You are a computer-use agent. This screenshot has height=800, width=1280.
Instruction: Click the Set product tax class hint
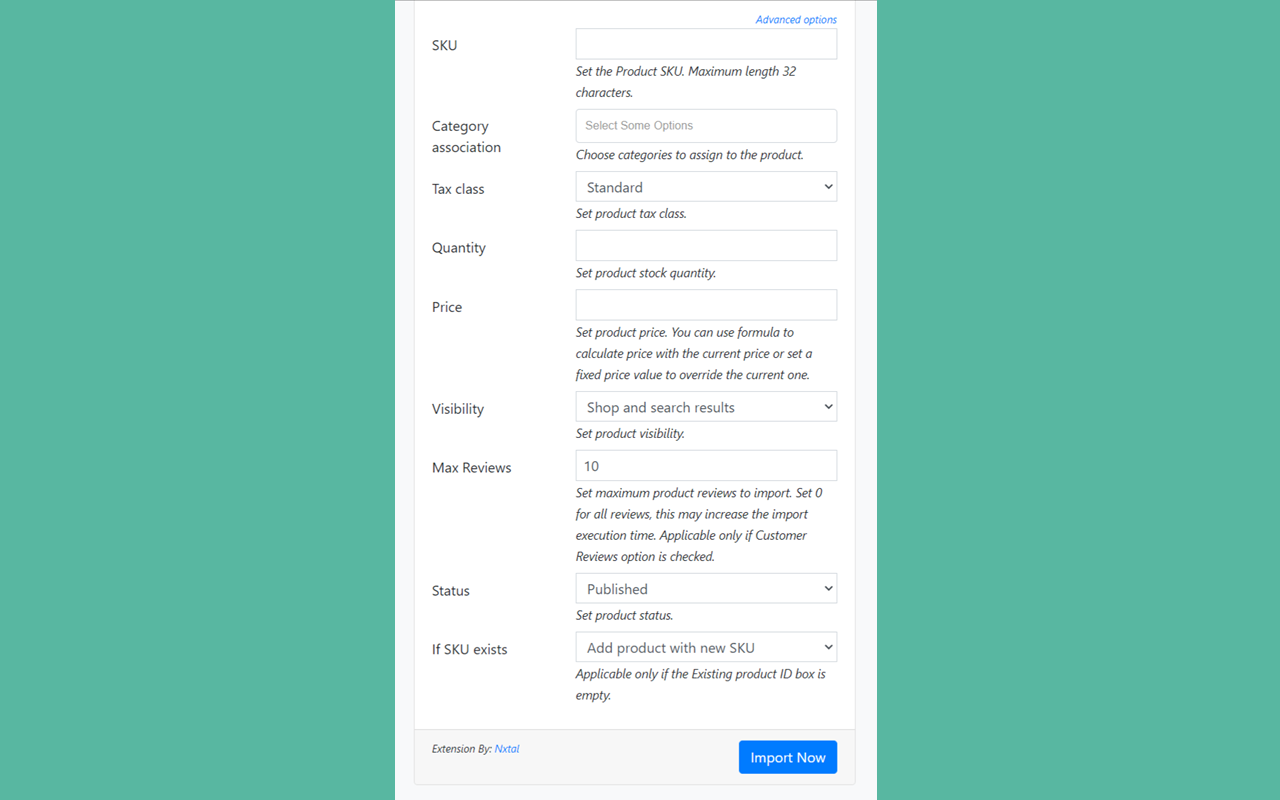click(x=630, y=213)
